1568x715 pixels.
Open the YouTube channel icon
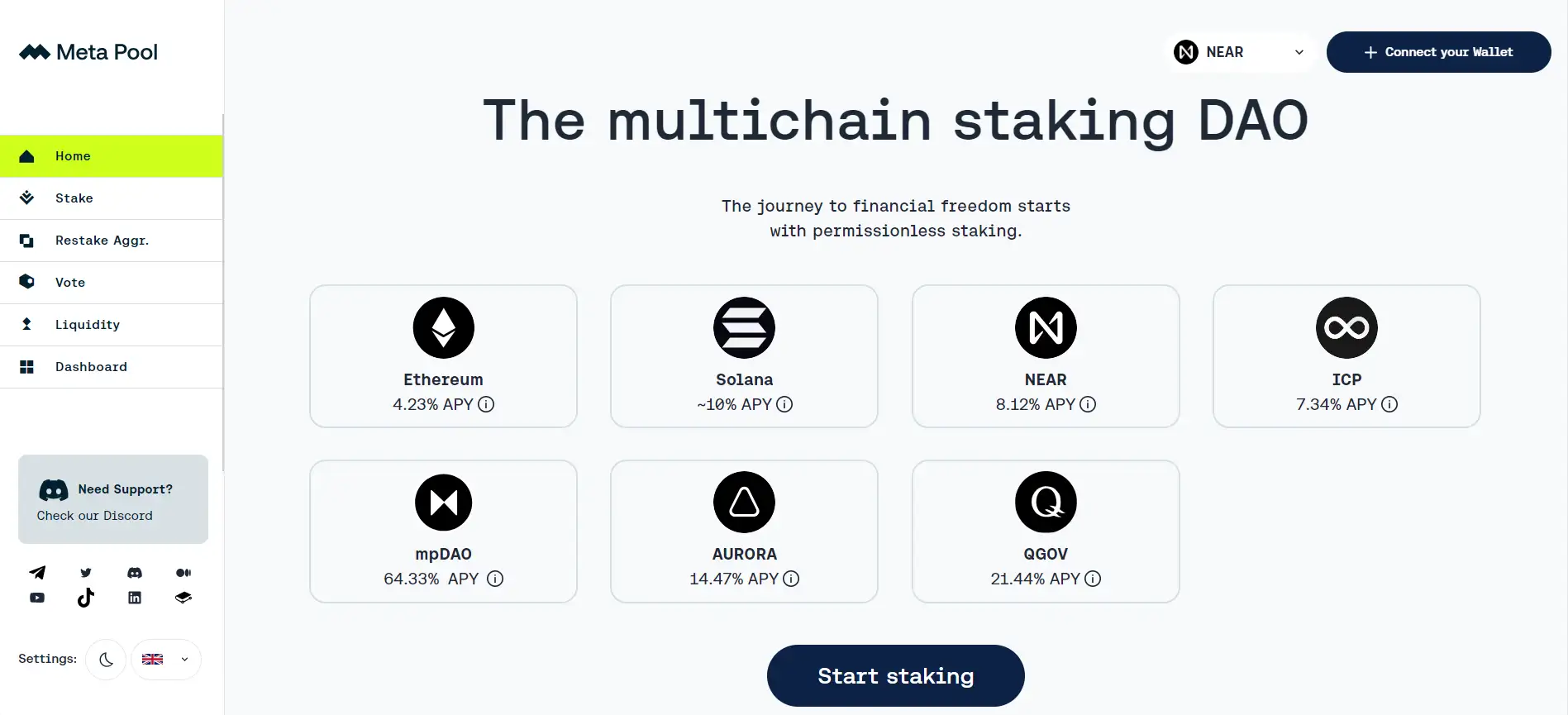pyautogui.click(x=37, y=598)
